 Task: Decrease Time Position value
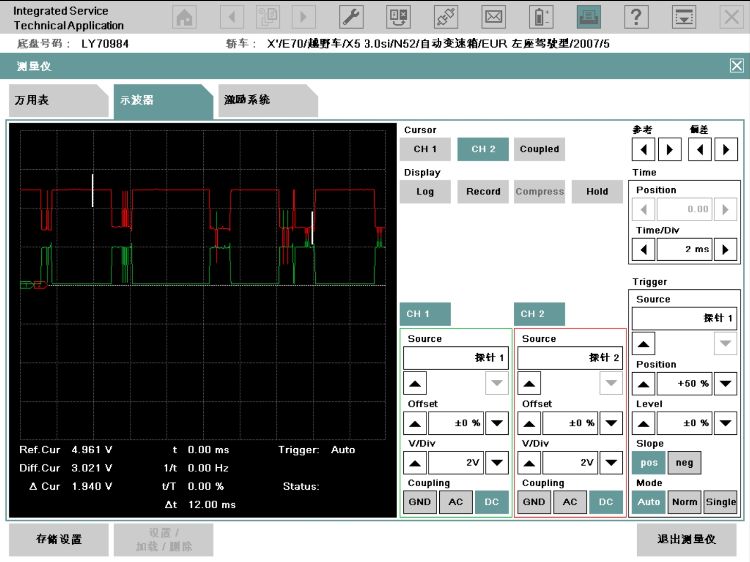coord(643,209)
